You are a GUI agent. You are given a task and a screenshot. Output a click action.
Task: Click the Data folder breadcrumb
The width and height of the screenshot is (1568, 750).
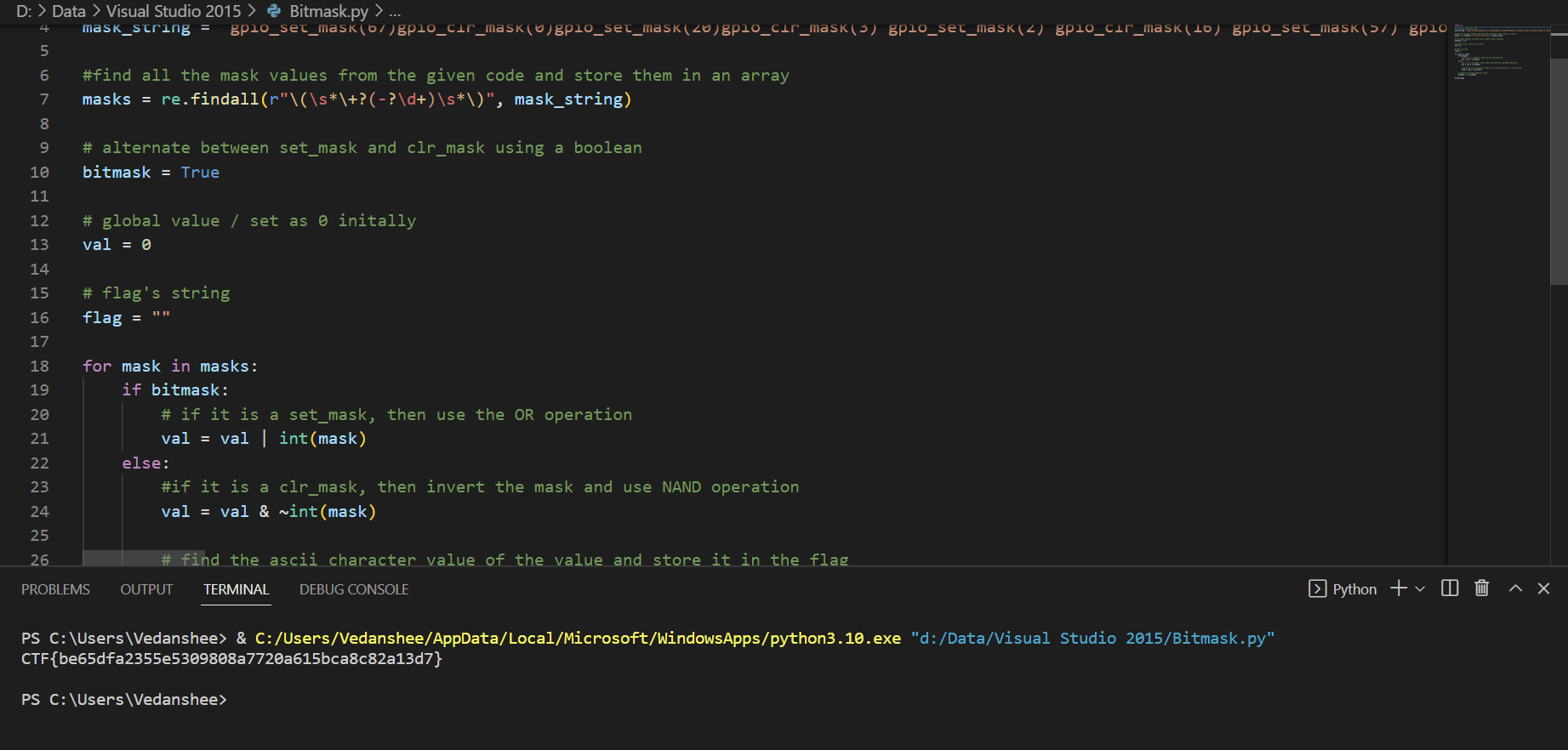(69, 11)
